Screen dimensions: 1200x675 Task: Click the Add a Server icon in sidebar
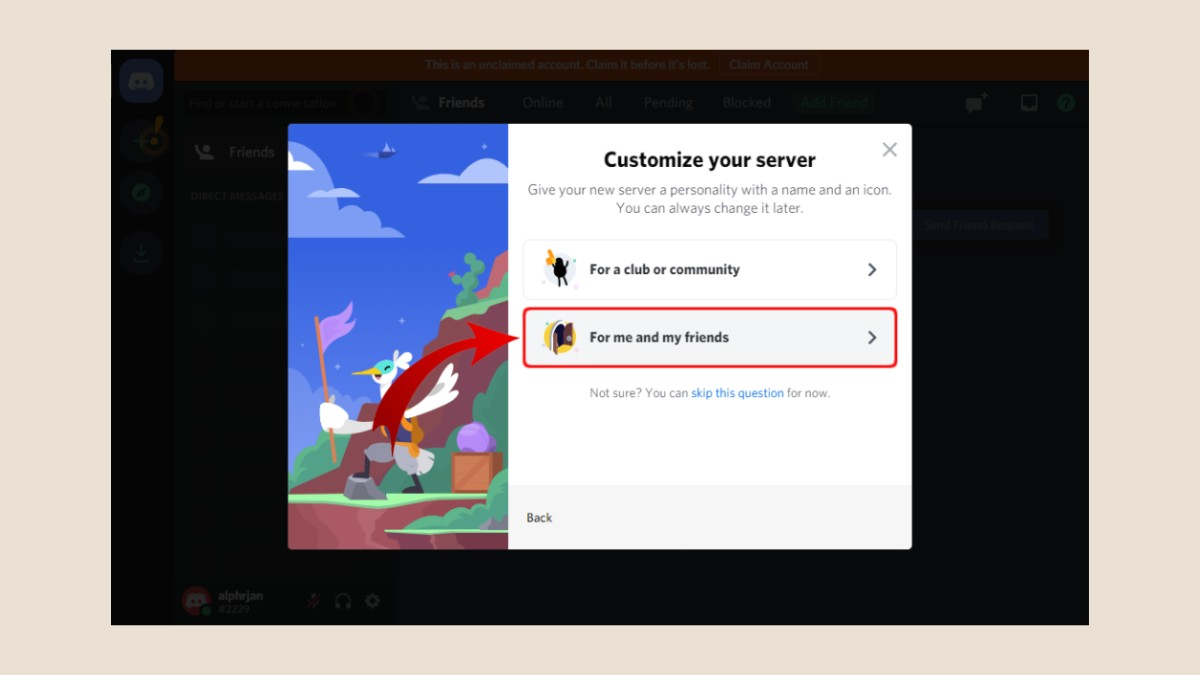142,139
